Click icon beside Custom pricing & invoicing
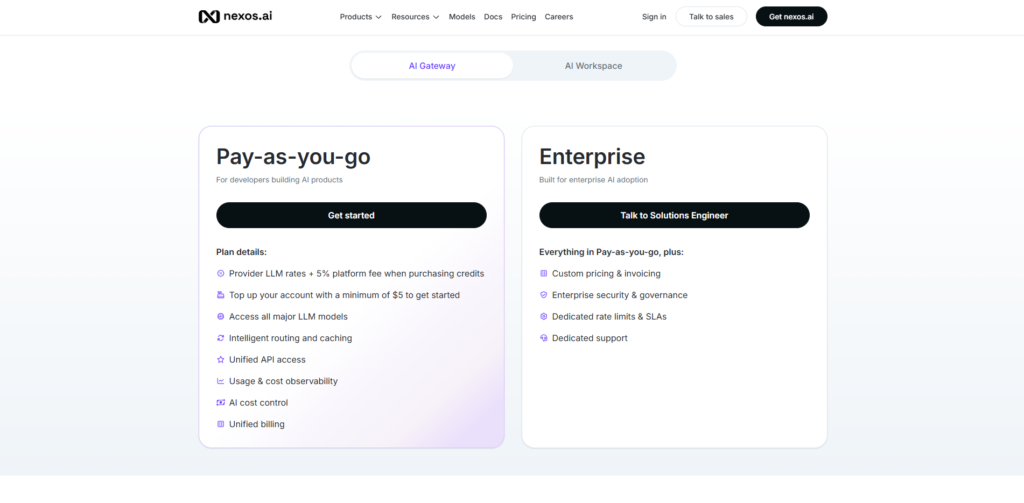The width and height of the screenshot is (1024, 503). 543,274
